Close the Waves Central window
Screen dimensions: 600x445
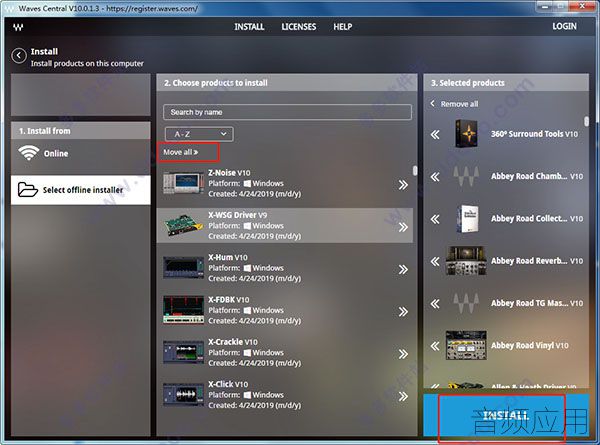pos(582,6)
